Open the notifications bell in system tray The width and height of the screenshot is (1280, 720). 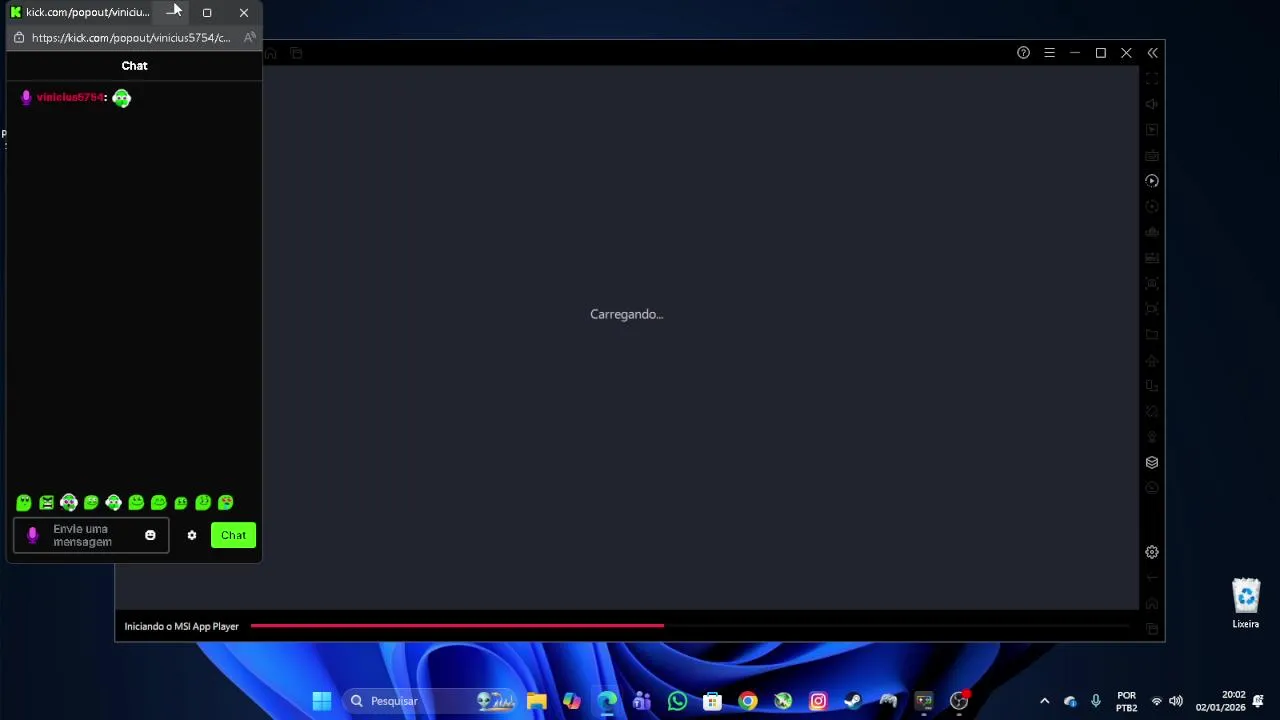pyautogui.click(x=1259, y=701)
